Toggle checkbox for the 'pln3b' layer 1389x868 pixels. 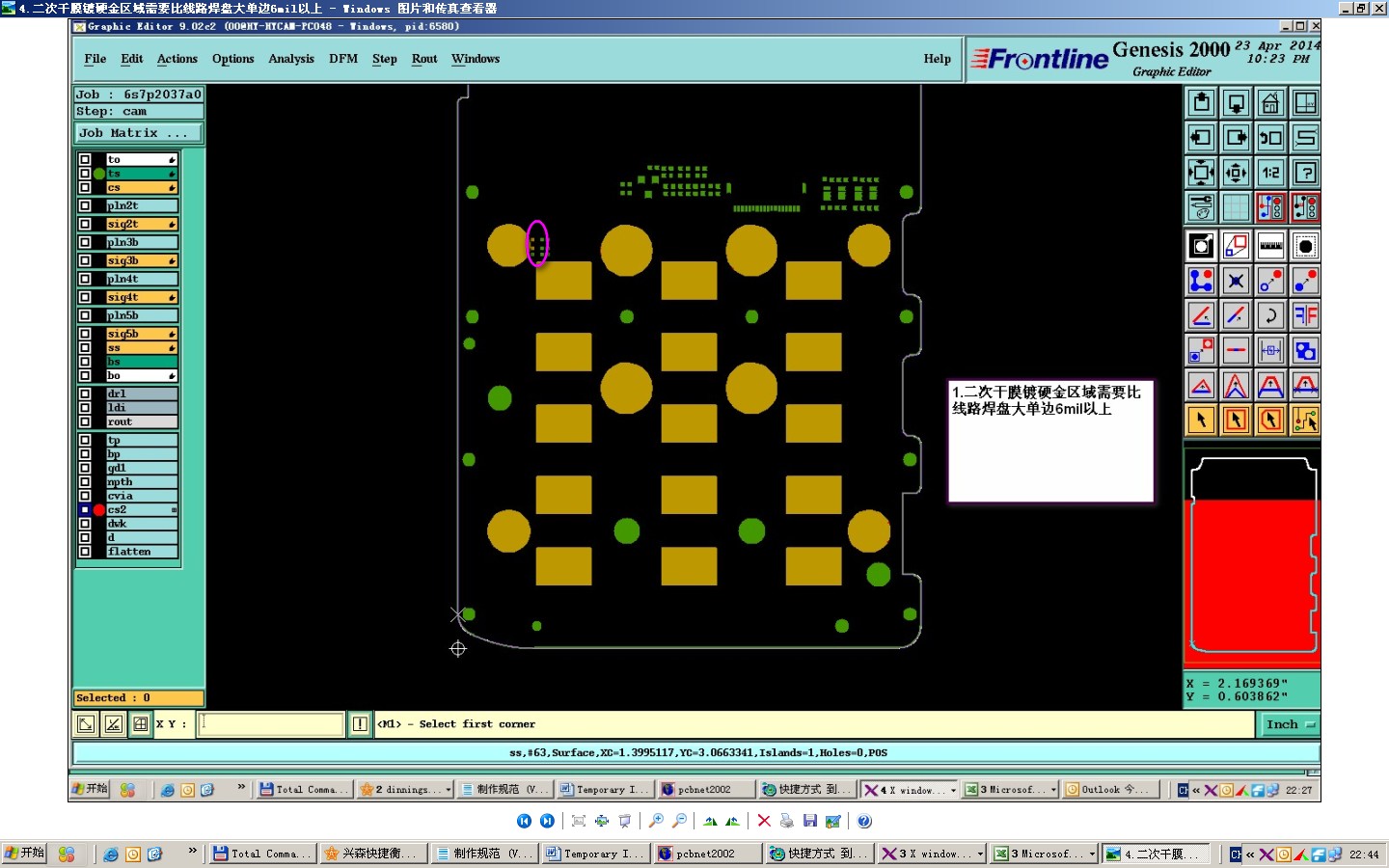click(85, 242)
